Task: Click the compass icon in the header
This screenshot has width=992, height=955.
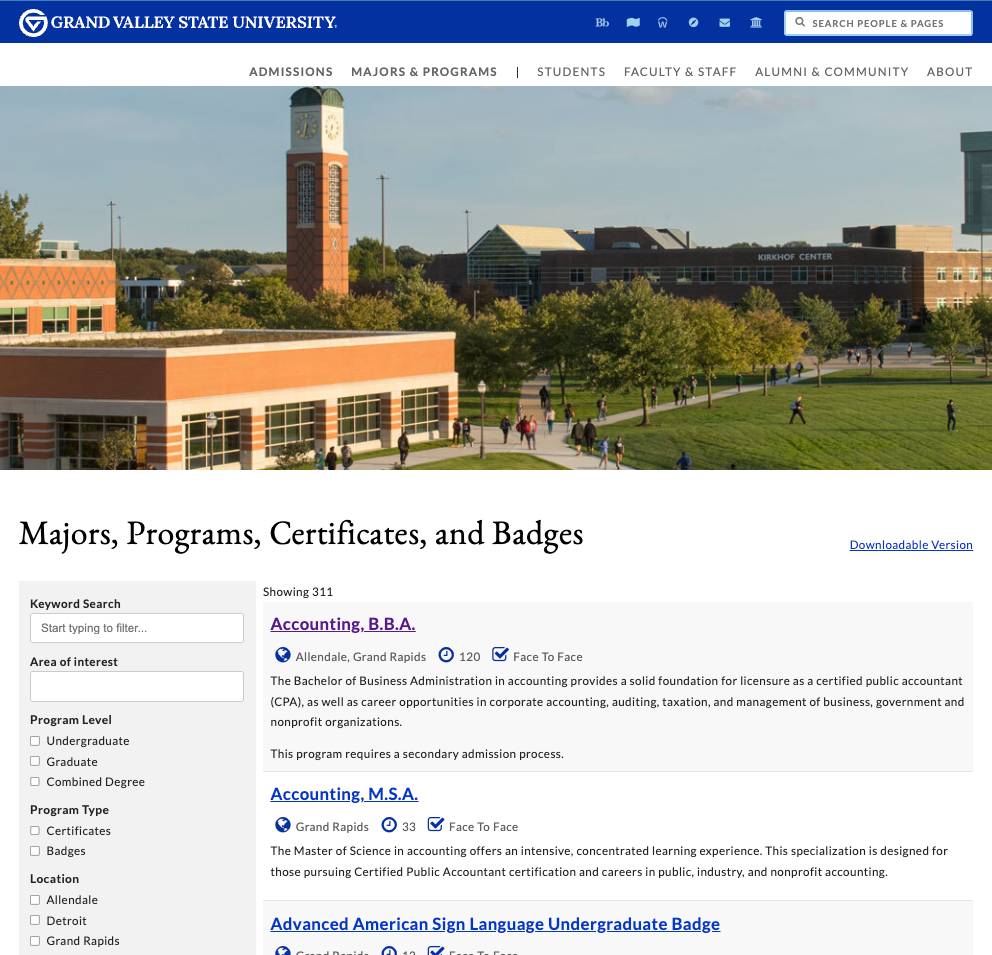Action: point(693,22)
